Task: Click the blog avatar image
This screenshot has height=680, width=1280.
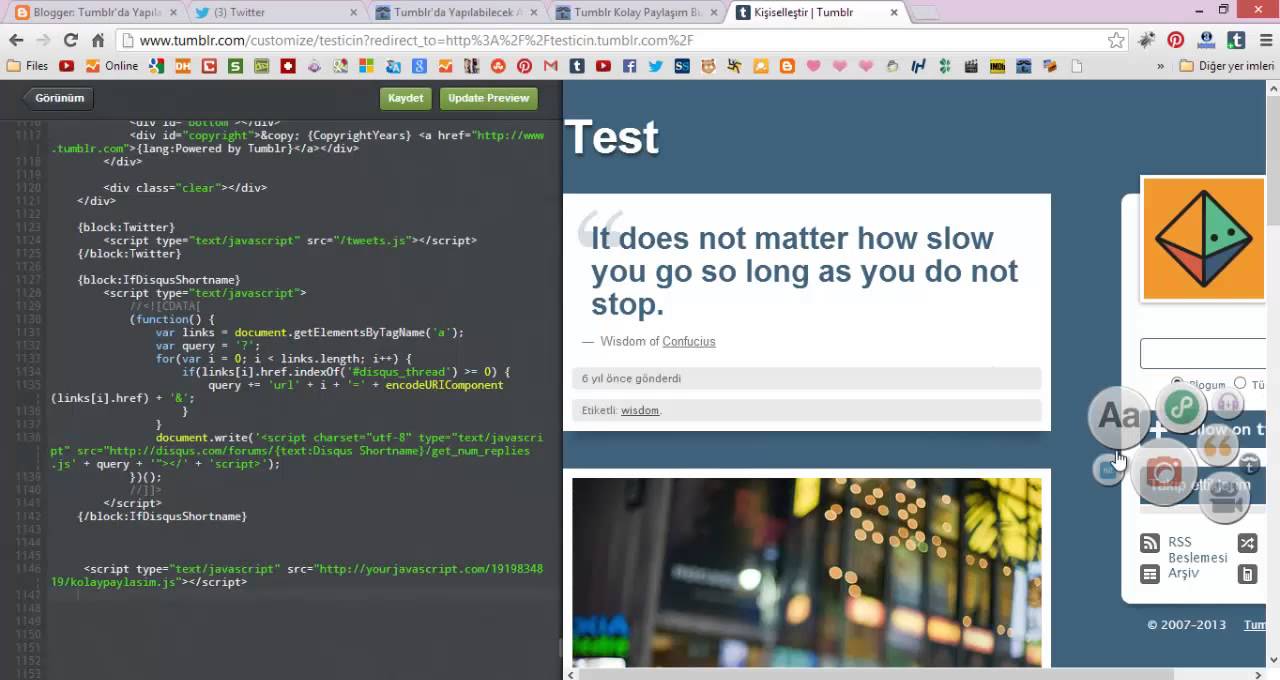Action: point(1203,239)
